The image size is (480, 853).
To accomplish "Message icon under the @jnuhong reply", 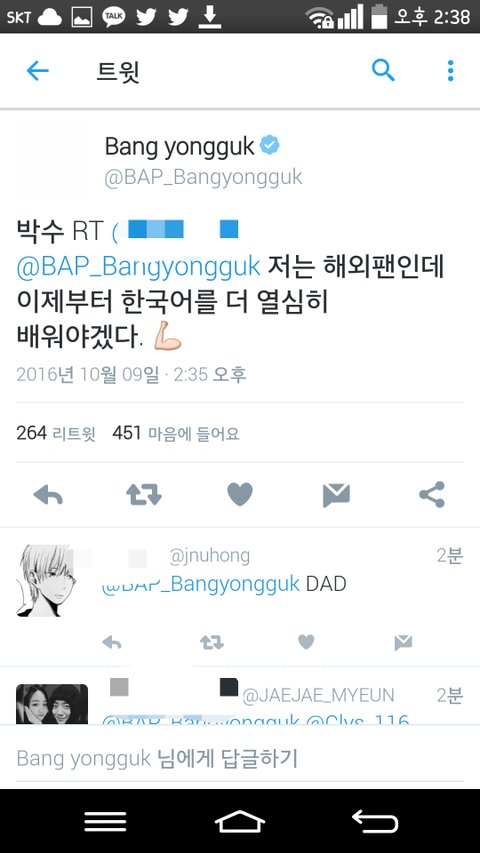I will pyautogui.click(x=403, y=643).
